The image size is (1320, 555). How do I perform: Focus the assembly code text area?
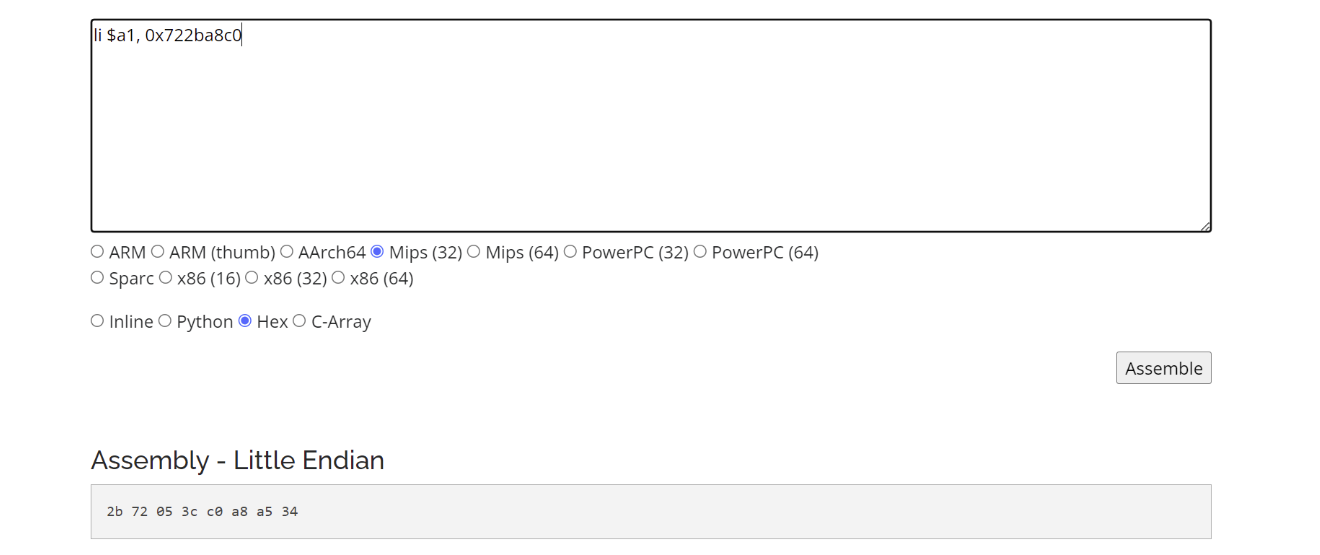(x=651, y=126)
